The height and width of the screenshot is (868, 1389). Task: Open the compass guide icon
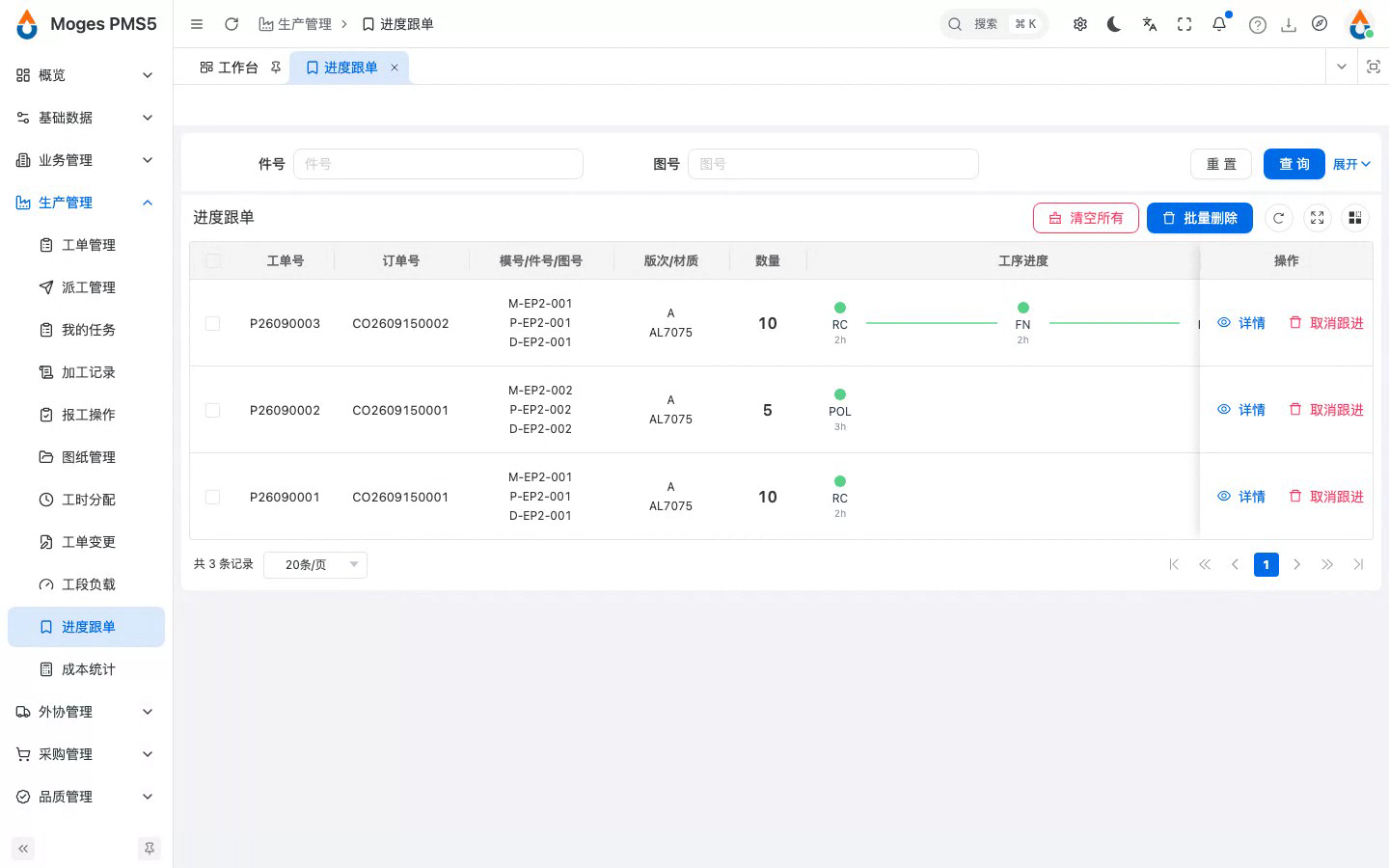tap(1320, 24)
